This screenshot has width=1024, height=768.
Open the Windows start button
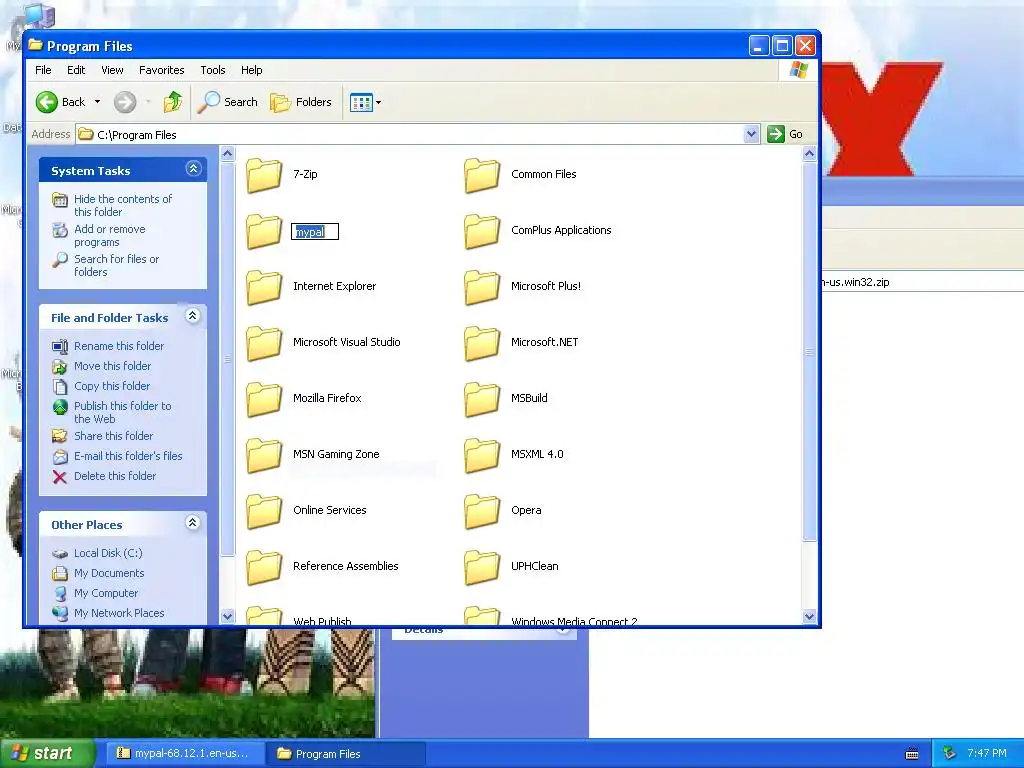pyautogui.click(x=47, y=753)
